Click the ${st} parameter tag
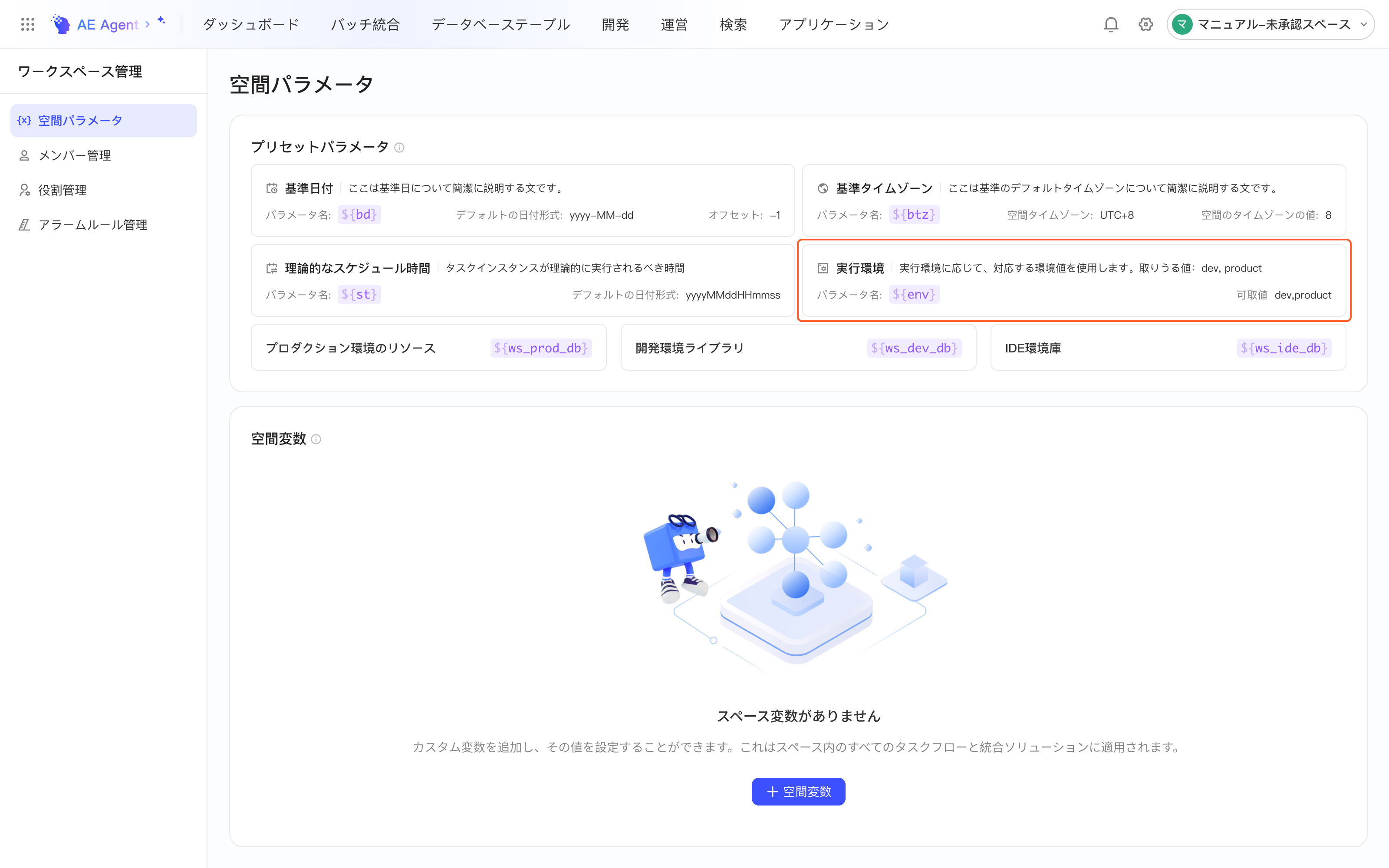1389x868 pixels. pos(359,295)
